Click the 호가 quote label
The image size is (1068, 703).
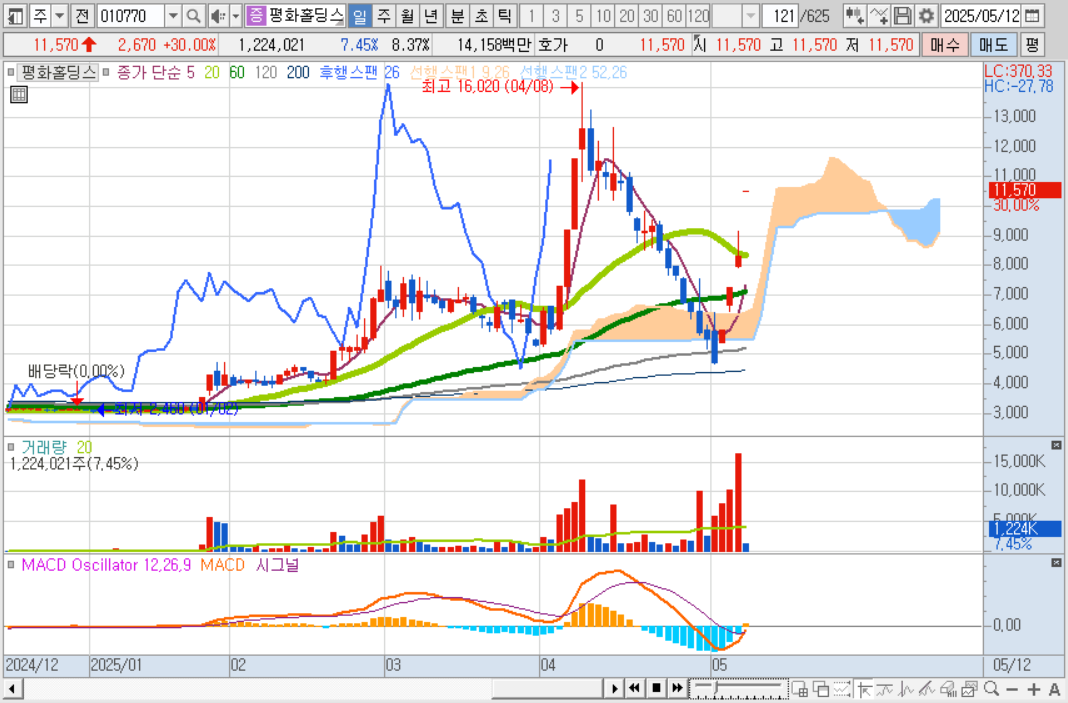(552, 45)
